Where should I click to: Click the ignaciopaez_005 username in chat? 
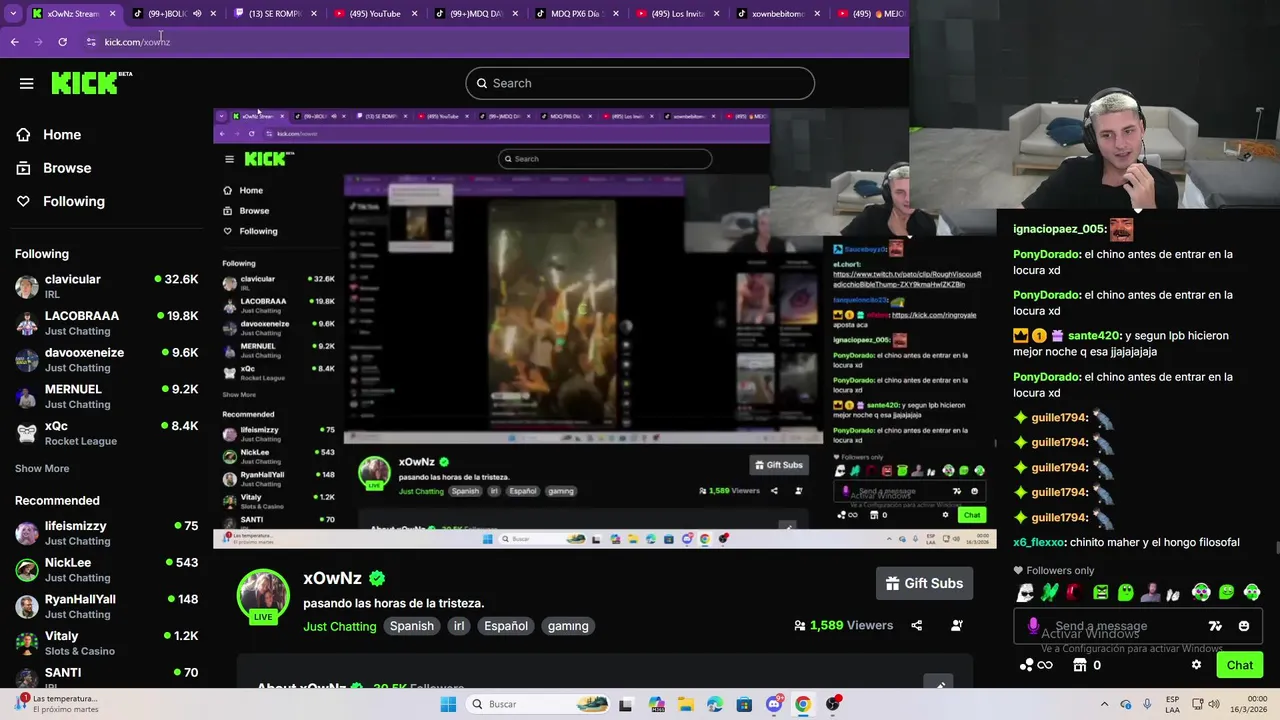click(x=1059, y=229)
